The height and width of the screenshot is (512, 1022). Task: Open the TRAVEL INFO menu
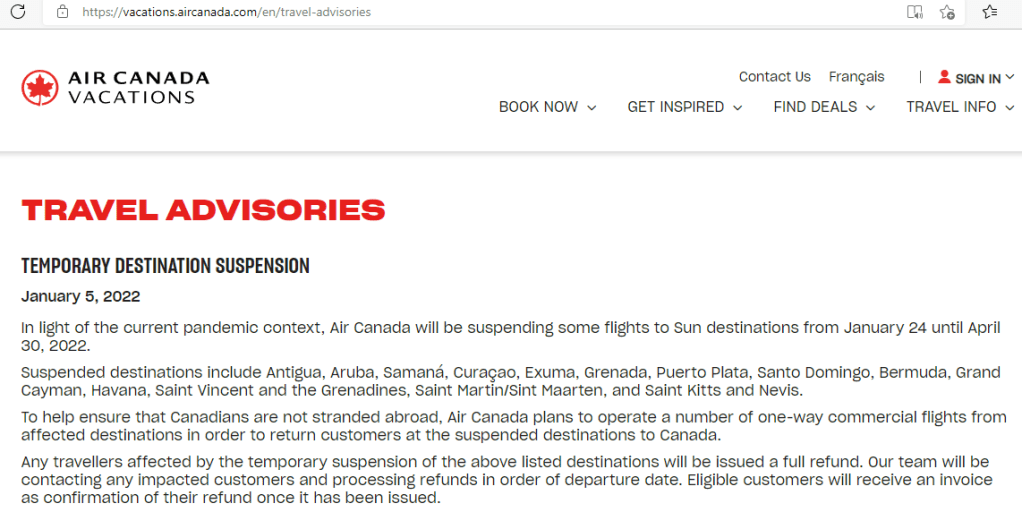tap(951, 107)
